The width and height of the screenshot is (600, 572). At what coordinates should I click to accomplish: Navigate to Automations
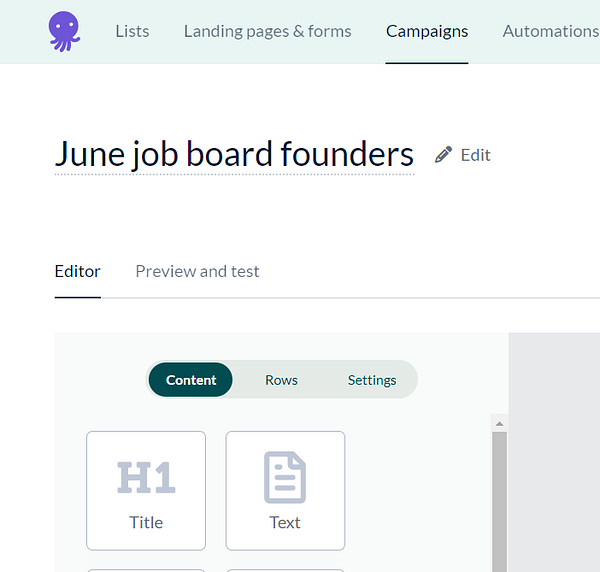(x=550, y=31)
